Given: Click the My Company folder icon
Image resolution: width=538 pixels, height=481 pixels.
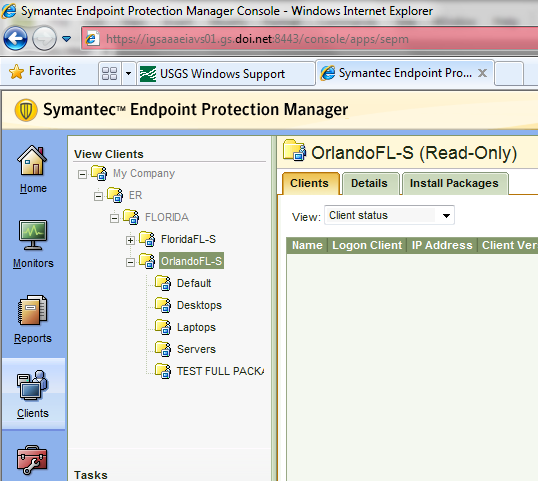Looking at the screenshot, I should pyautogui.click(x=99, y=173).
